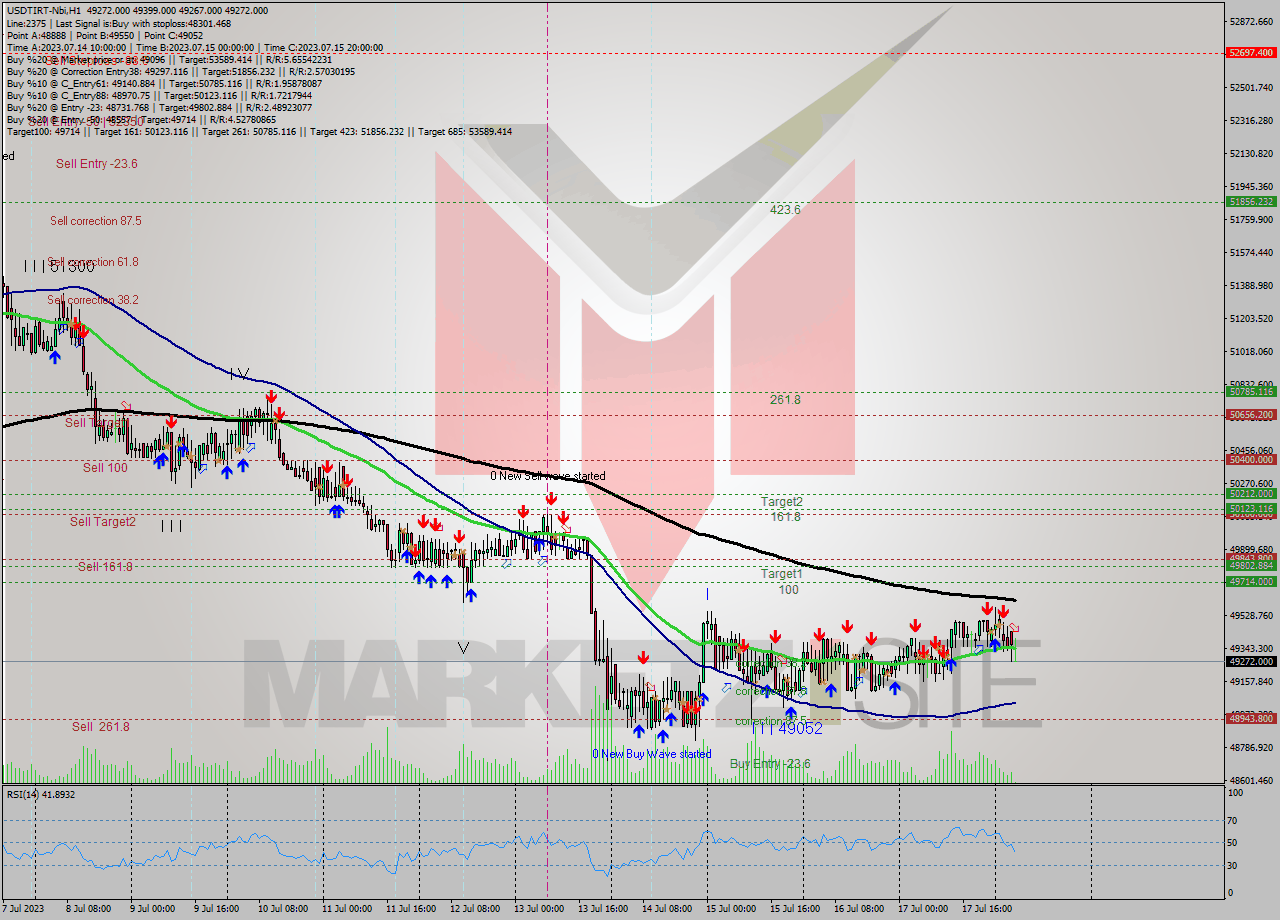Select the green '423.6' Fibonacci label

[785, 210]
